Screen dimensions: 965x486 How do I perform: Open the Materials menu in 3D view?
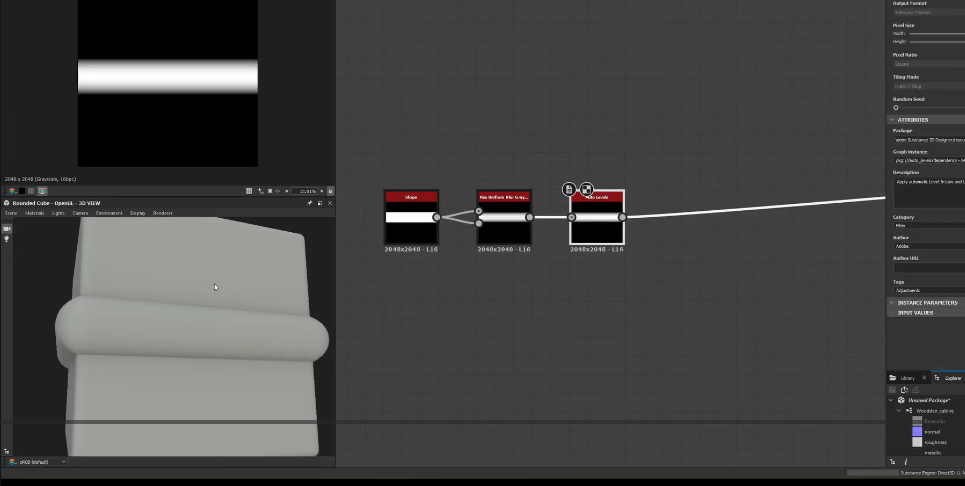point(34,213)
